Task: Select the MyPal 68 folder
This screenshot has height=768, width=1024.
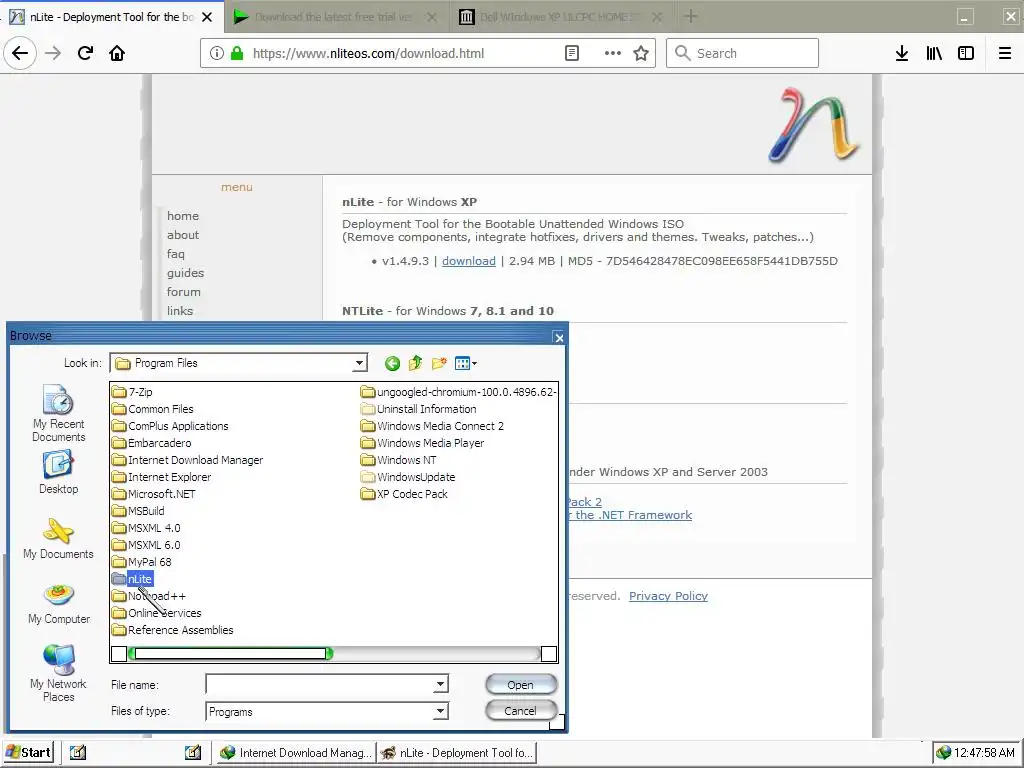Action: [x=142, y=562]
